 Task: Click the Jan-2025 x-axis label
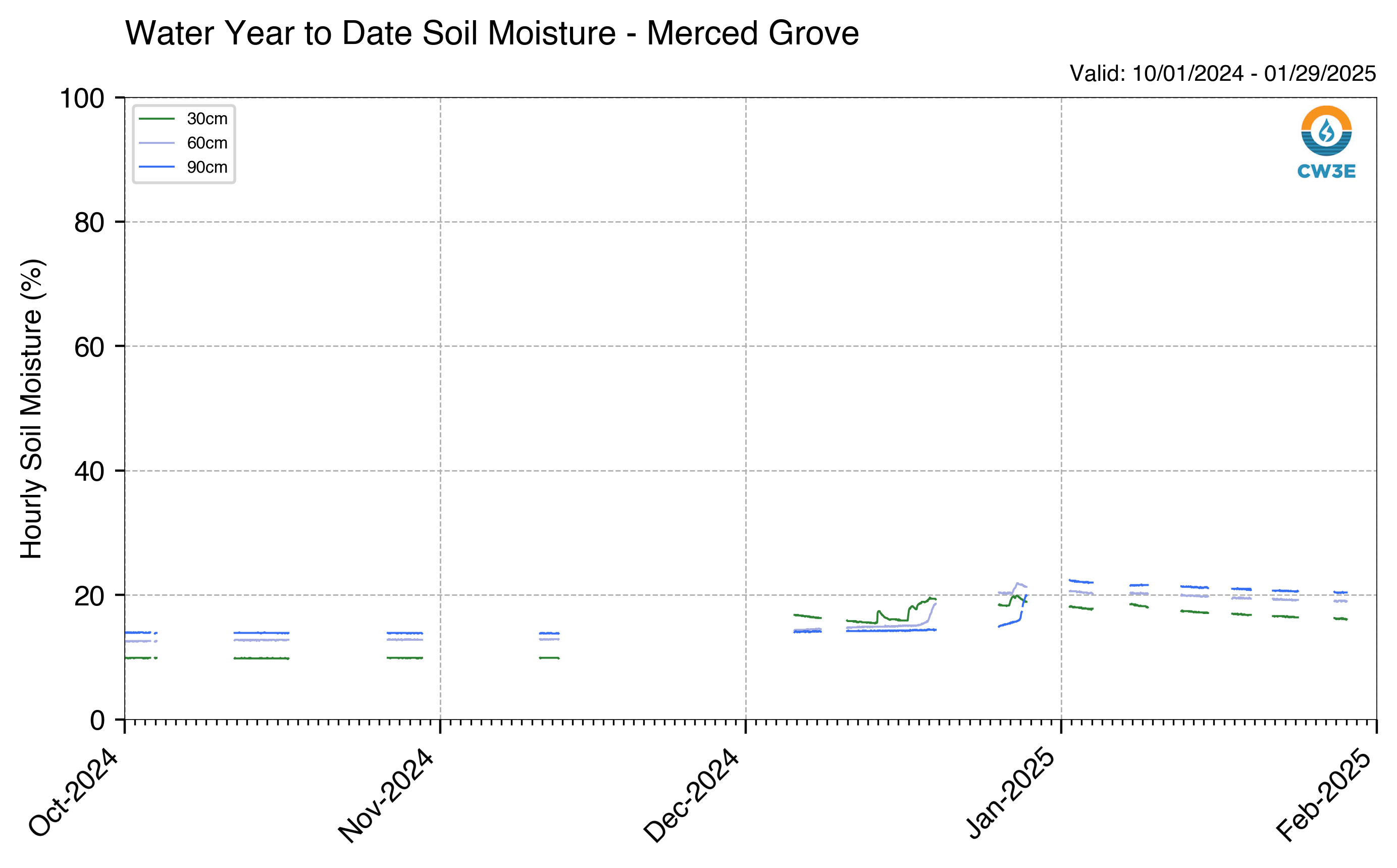[x=1010, y=793]
